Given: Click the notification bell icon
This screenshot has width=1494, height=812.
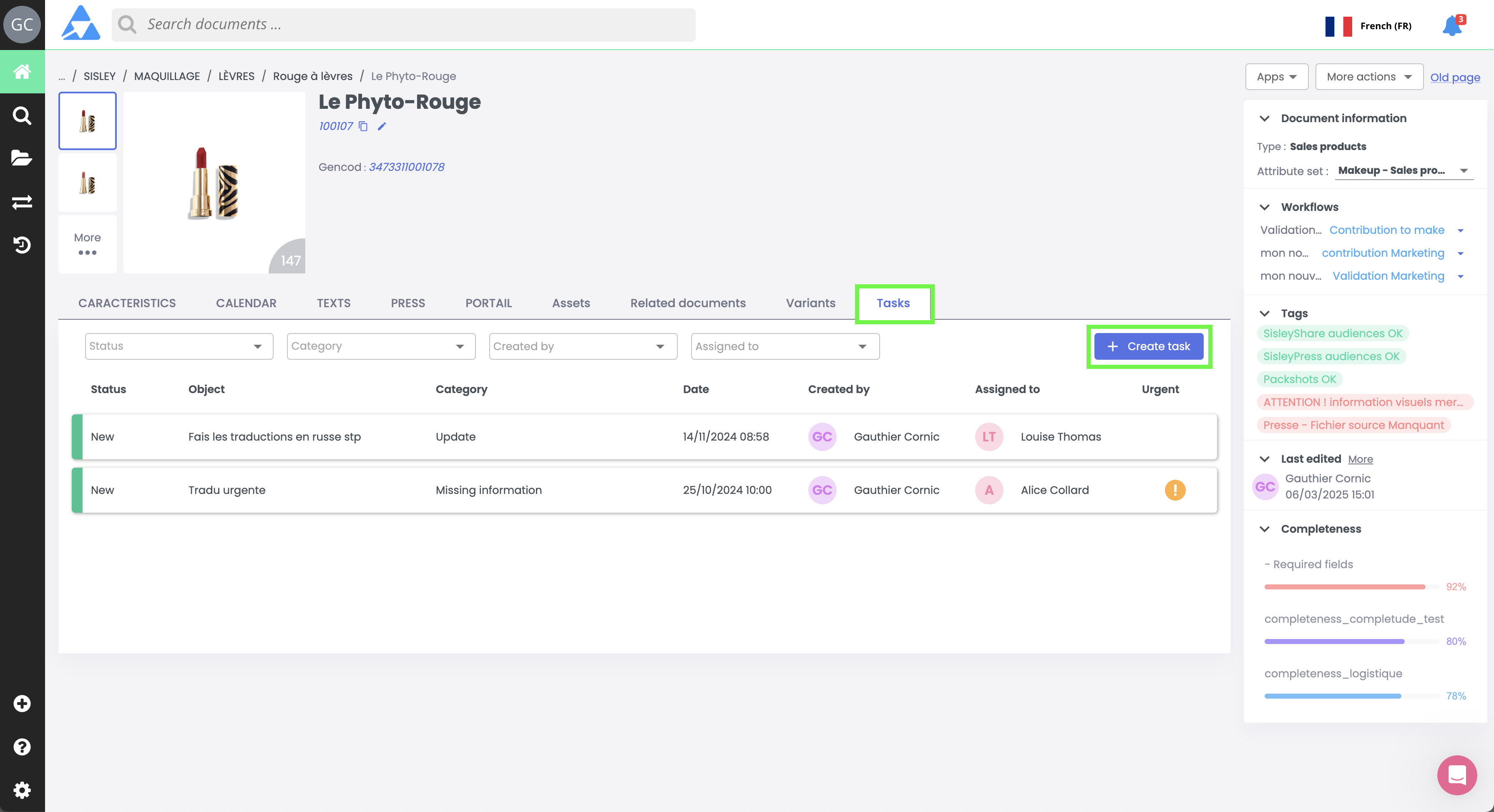Looking at the screenshot, I should tap(1452, 26).
